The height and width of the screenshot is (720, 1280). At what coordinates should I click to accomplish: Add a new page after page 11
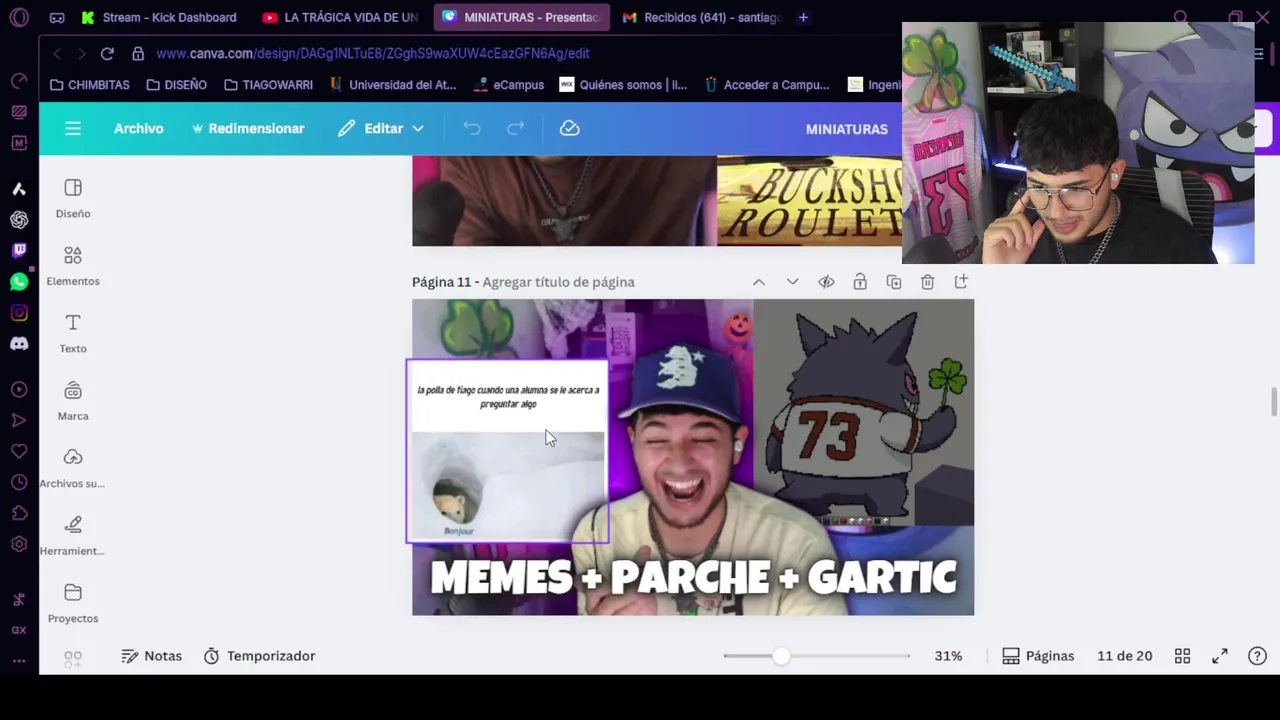[961, 282]
